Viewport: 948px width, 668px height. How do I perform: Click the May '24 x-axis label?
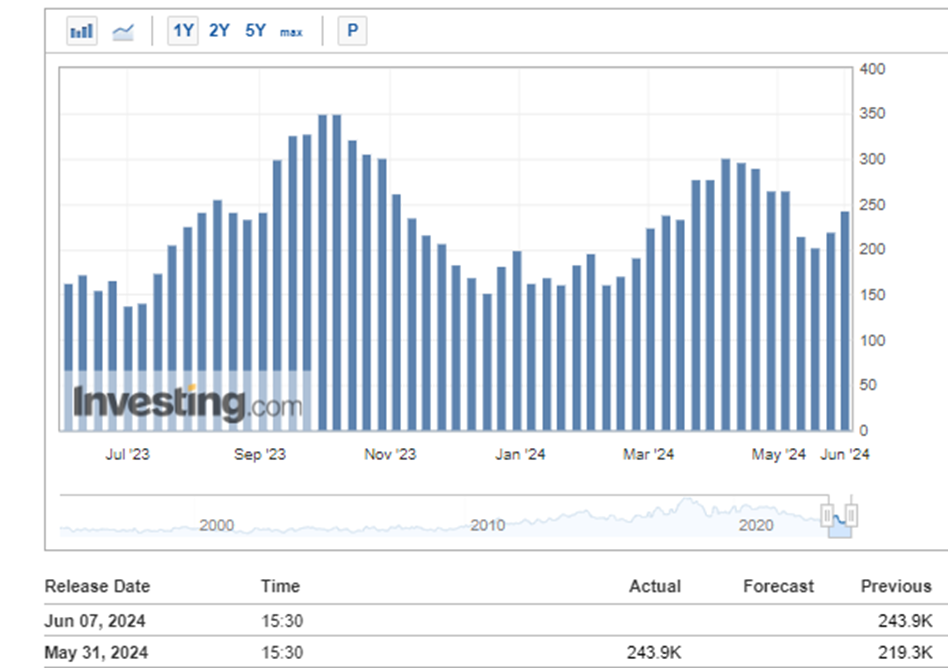click(x=778, y=454)
